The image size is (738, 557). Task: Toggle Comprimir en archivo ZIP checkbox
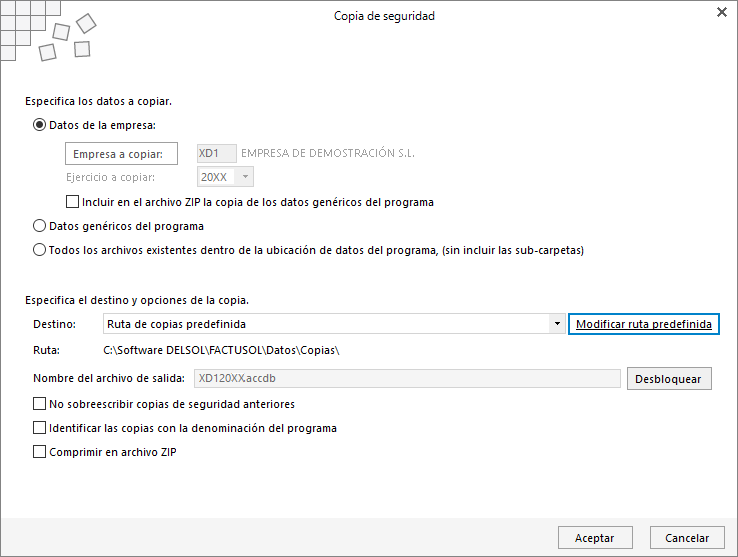(40, 452)
